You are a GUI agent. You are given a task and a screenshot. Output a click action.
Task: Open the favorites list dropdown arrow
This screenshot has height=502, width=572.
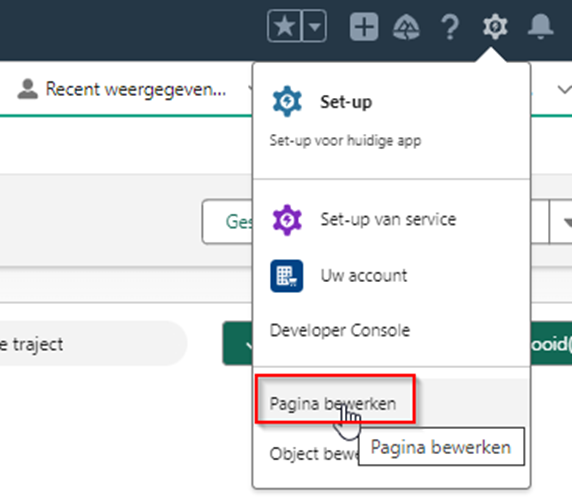click(x=314, y=26)
